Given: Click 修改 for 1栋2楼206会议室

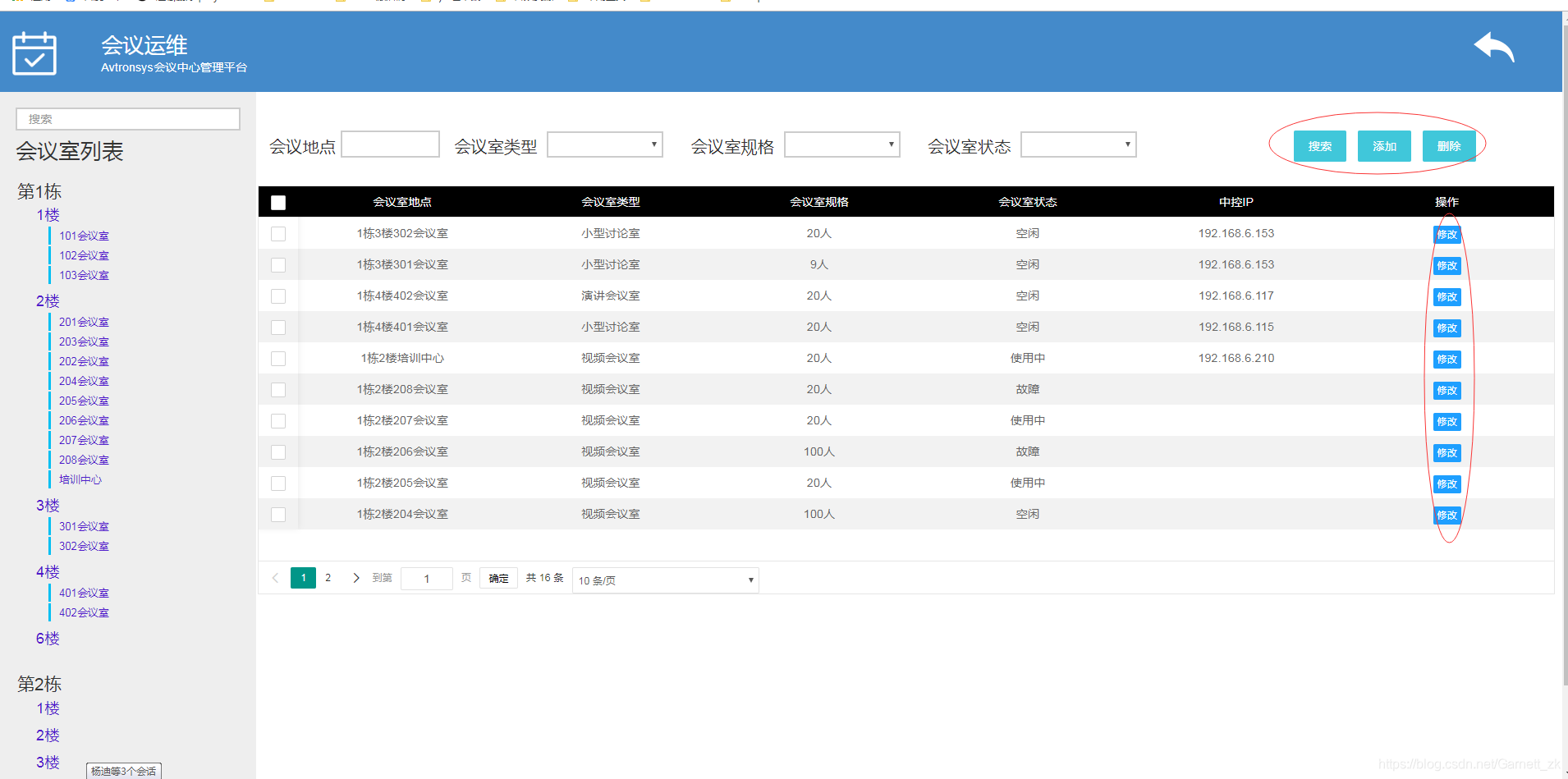Looking at the screenshot, I should pos(1447,453).
